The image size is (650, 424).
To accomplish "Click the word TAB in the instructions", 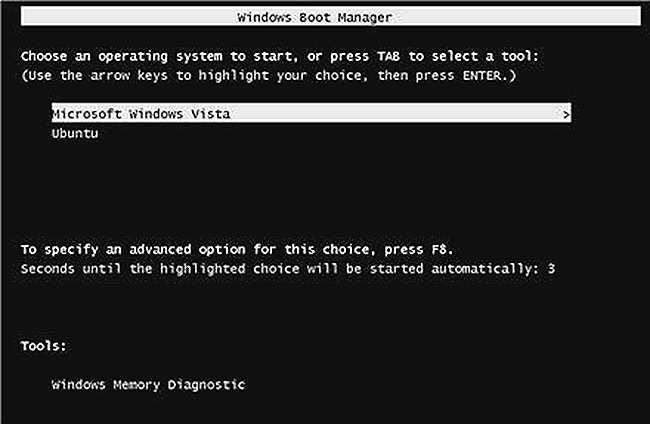I will click(416, 56).
